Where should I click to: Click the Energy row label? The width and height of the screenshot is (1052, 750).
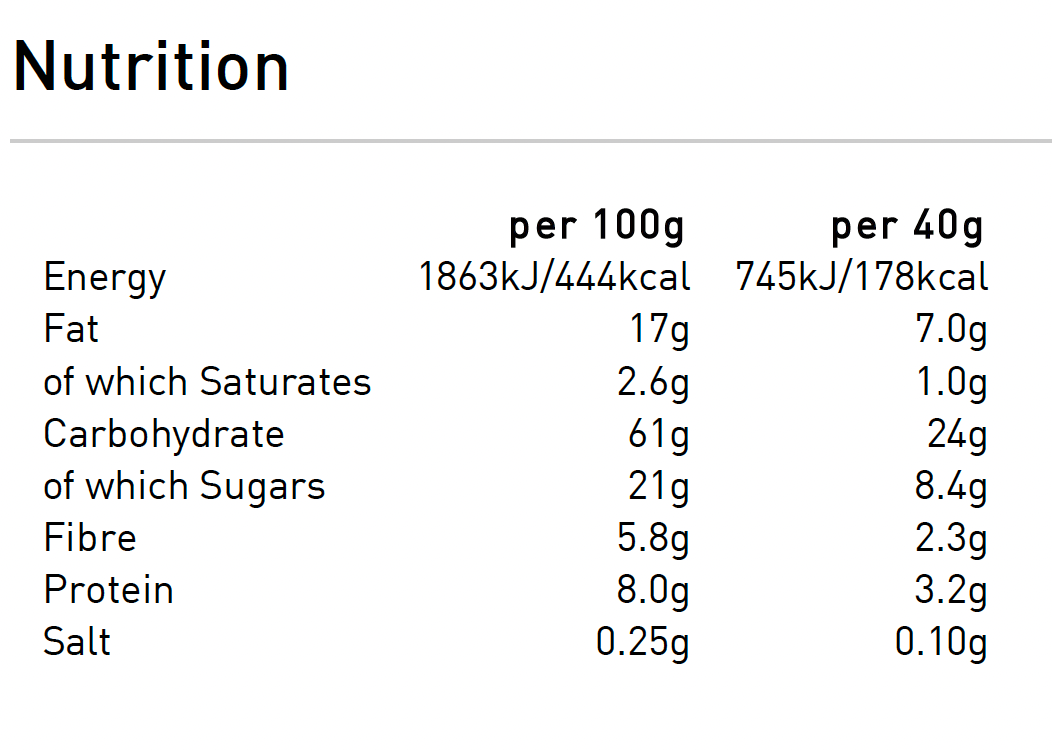(x=105, y=278)
